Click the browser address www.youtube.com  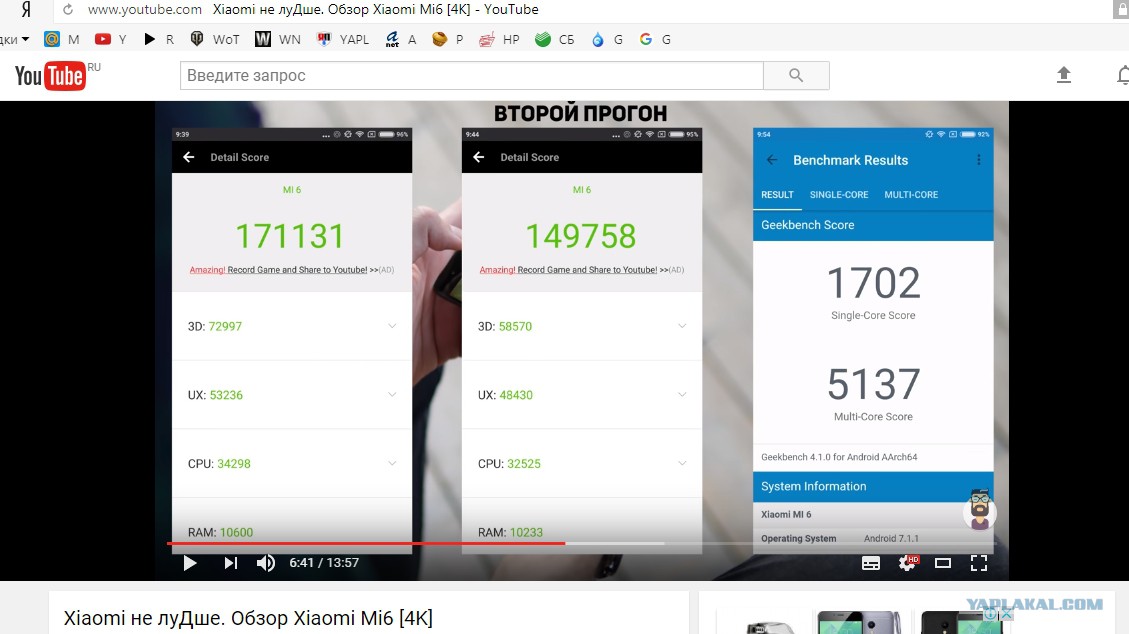click(x=145, y=9)
